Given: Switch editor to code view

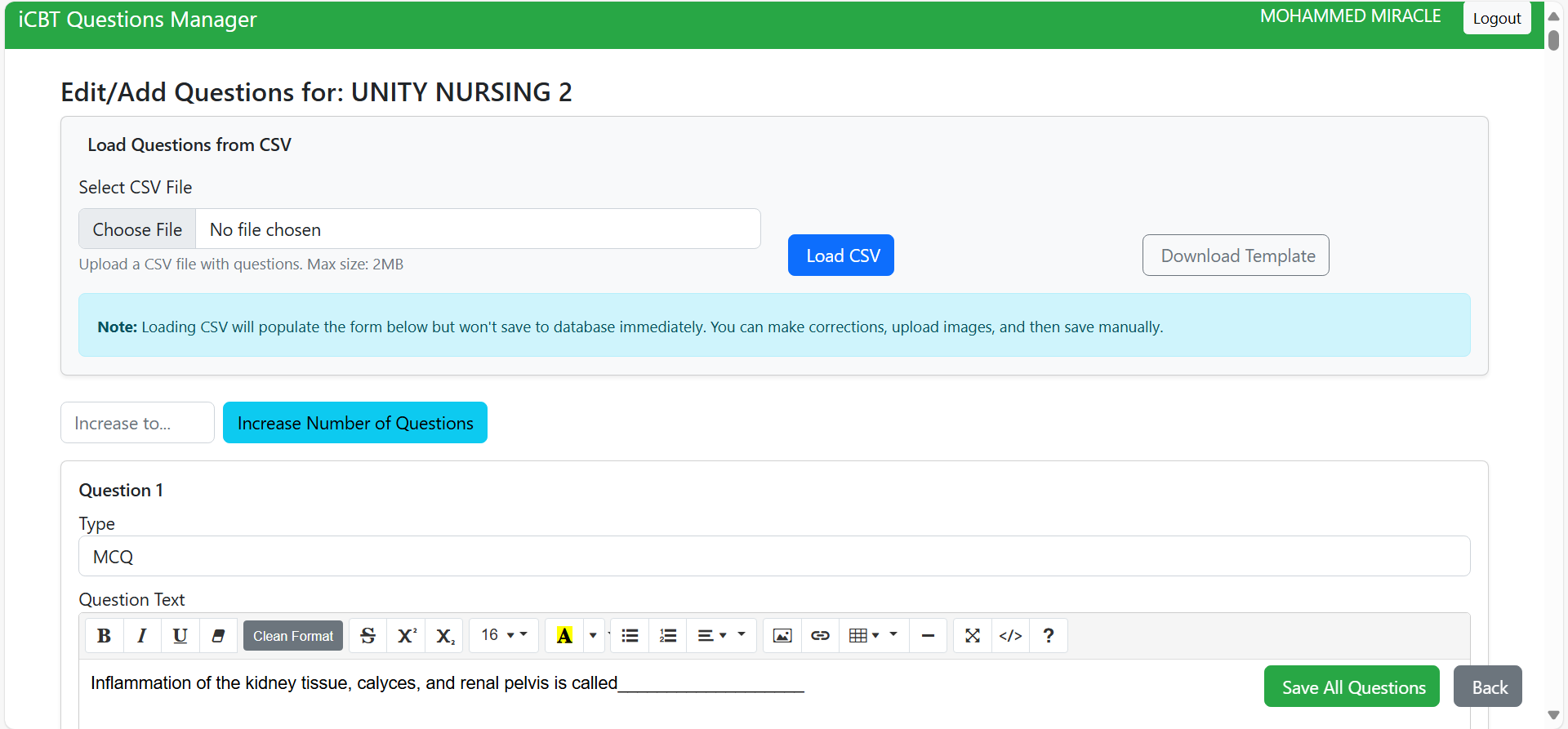Looking at the screenshot, I should tap(1010, 636).
